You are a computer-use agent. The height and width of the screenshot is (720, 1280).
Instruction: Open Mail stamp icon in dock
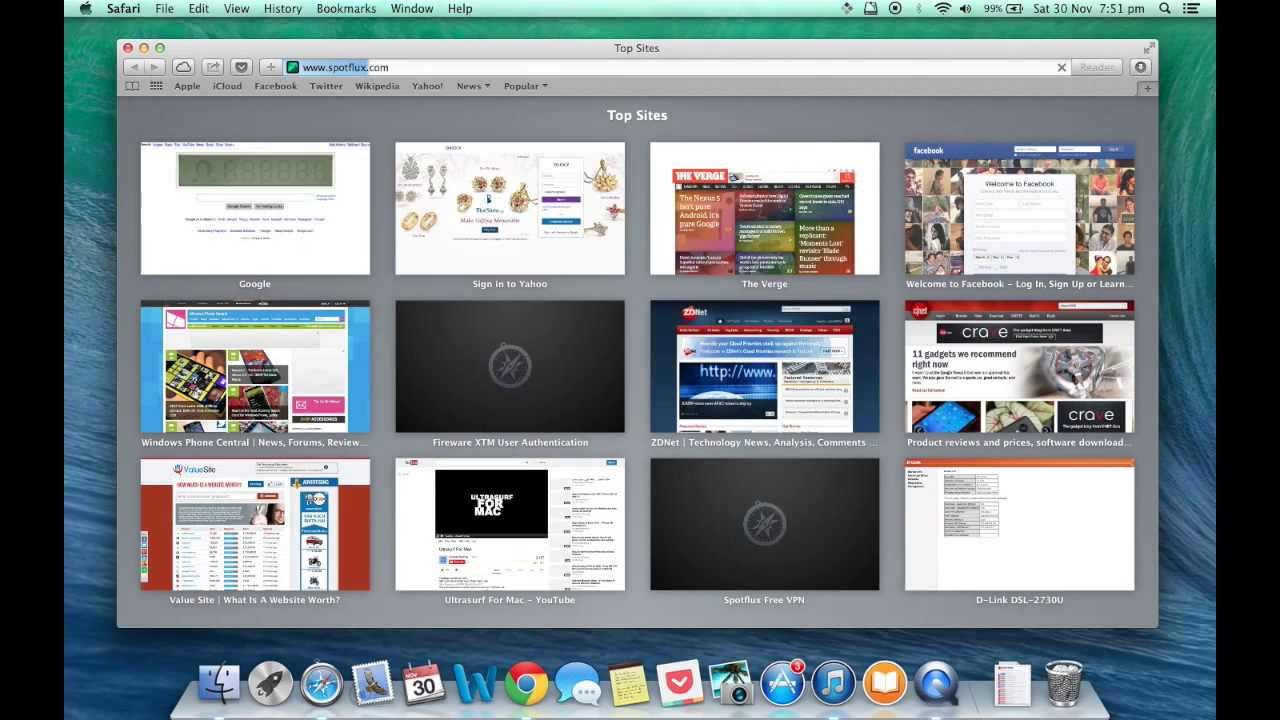372,684
